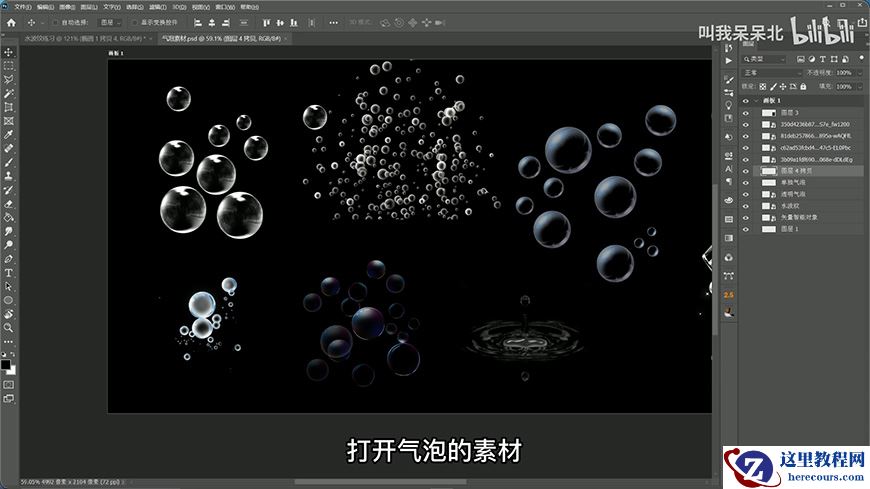Open the Edit Toolbar three-dots icon

coord(8,341)
